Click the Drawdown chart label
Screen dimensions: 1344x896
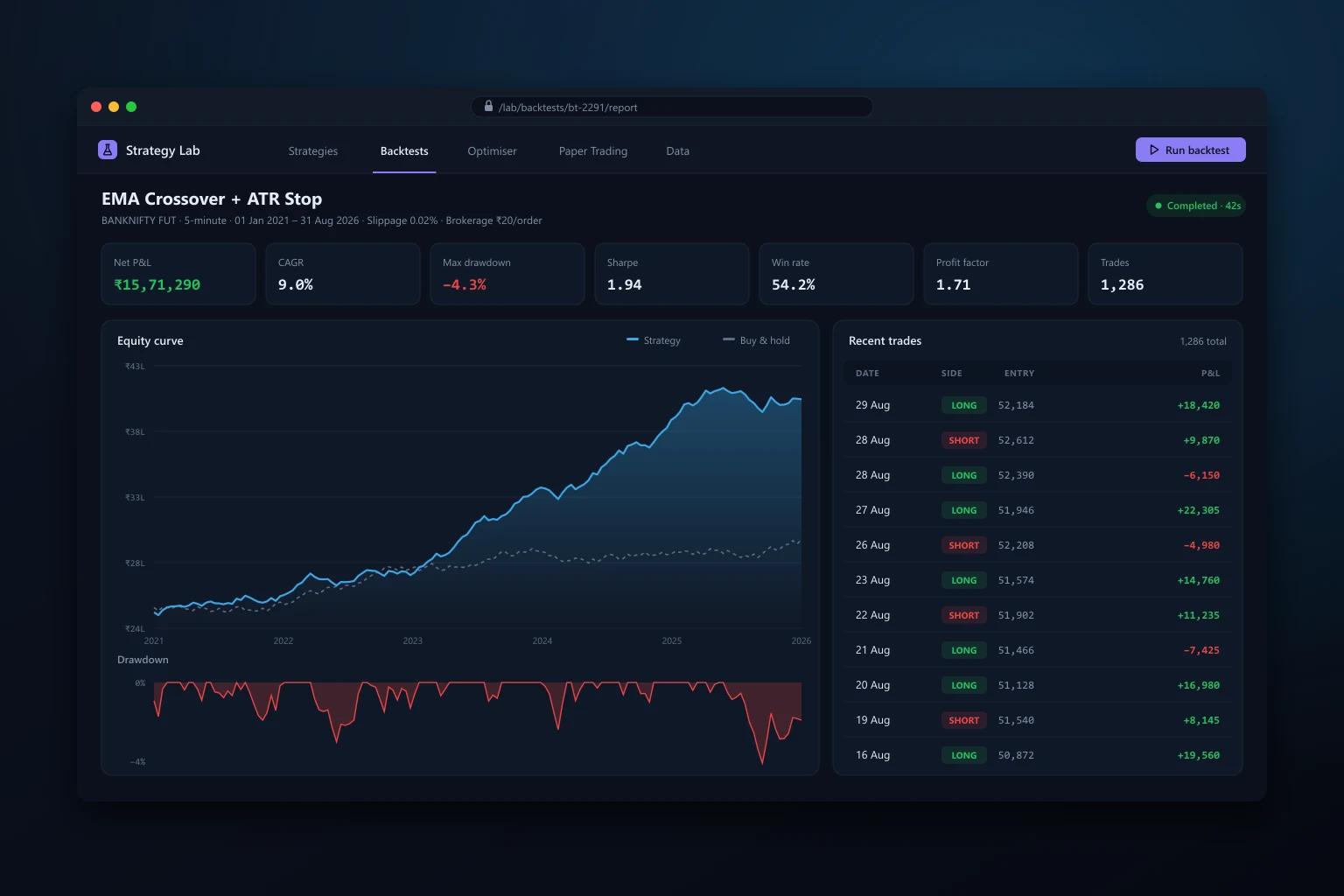143,660
